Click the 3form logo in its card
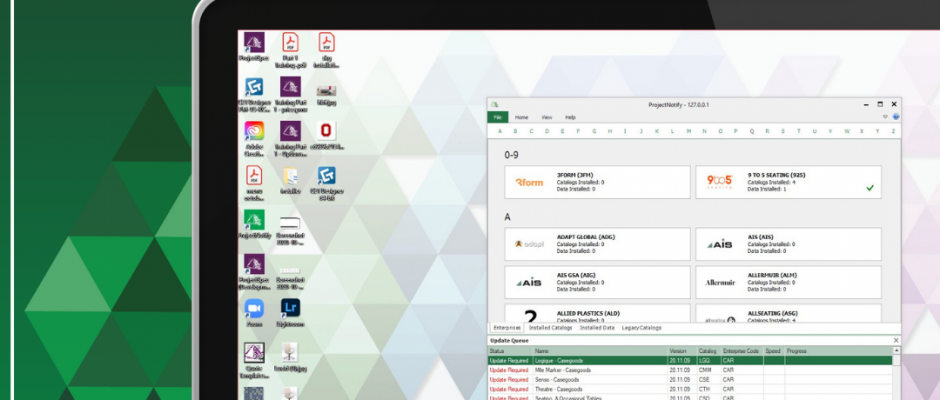 click(x=529, y=182)
